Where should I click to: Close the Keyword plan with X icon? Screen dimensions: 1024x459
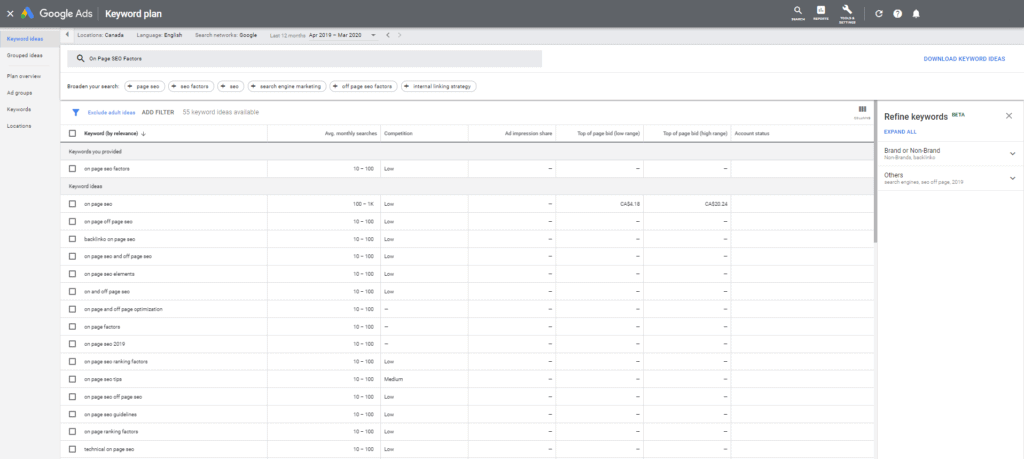tap(10, 14)
